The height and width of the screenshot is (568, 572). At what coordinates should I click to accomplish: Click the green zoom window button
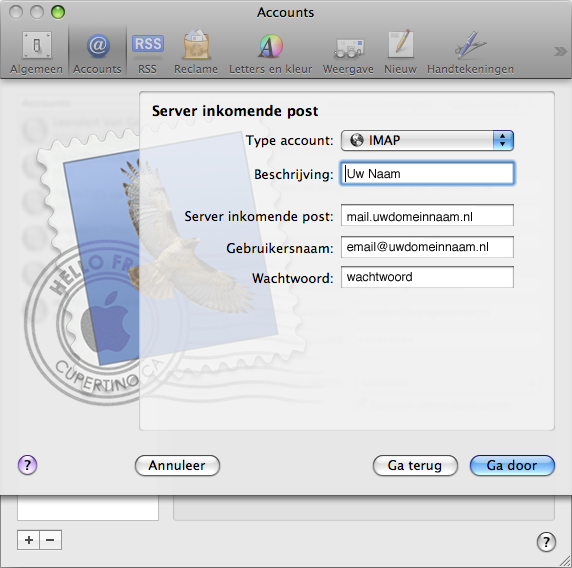[x=58, y=12]
